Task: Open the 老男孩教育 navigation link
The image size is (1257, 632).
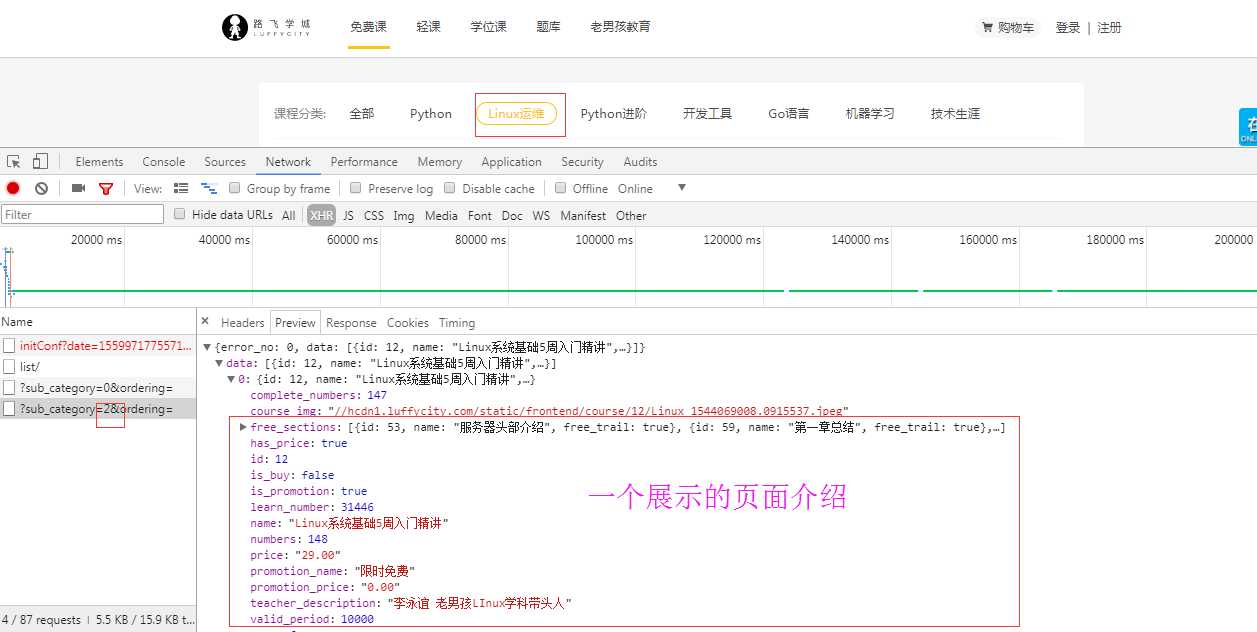Action: click(620, 27)
